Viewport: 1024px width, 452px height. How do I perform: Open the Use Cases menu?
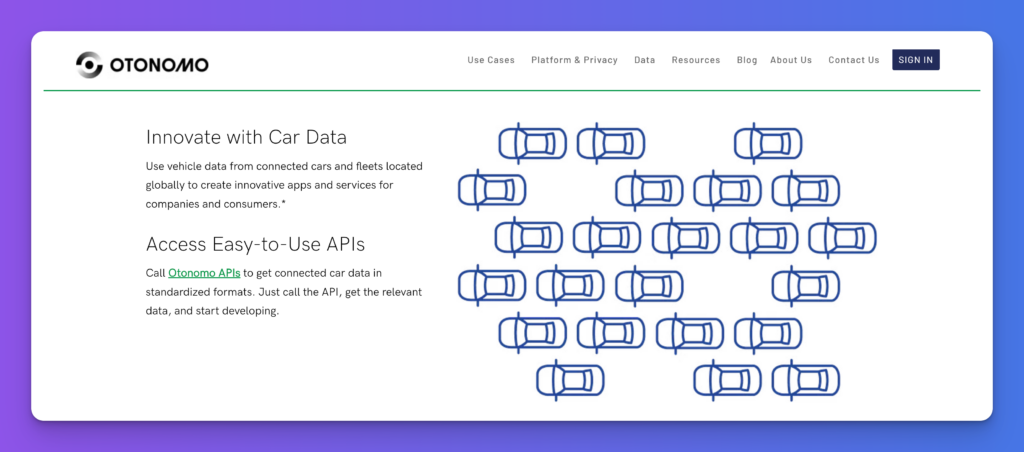click(491, 60)
